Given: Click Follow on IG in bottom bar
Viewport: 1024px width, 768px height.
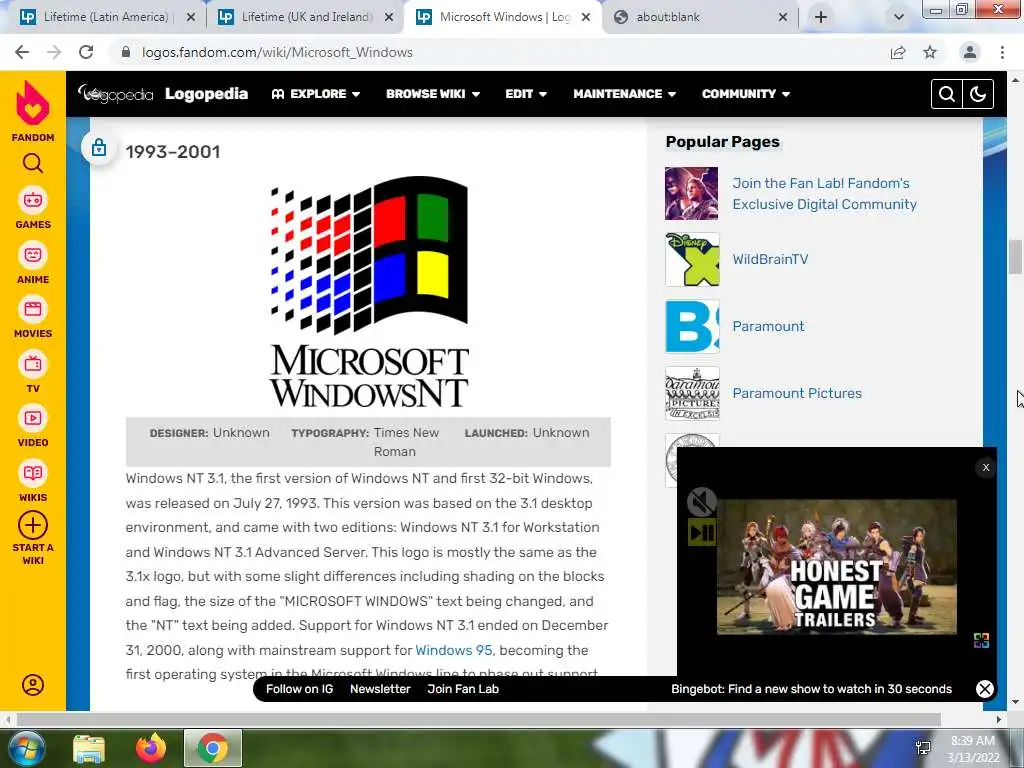Looking at the screenshot, I should coord(299,689).
